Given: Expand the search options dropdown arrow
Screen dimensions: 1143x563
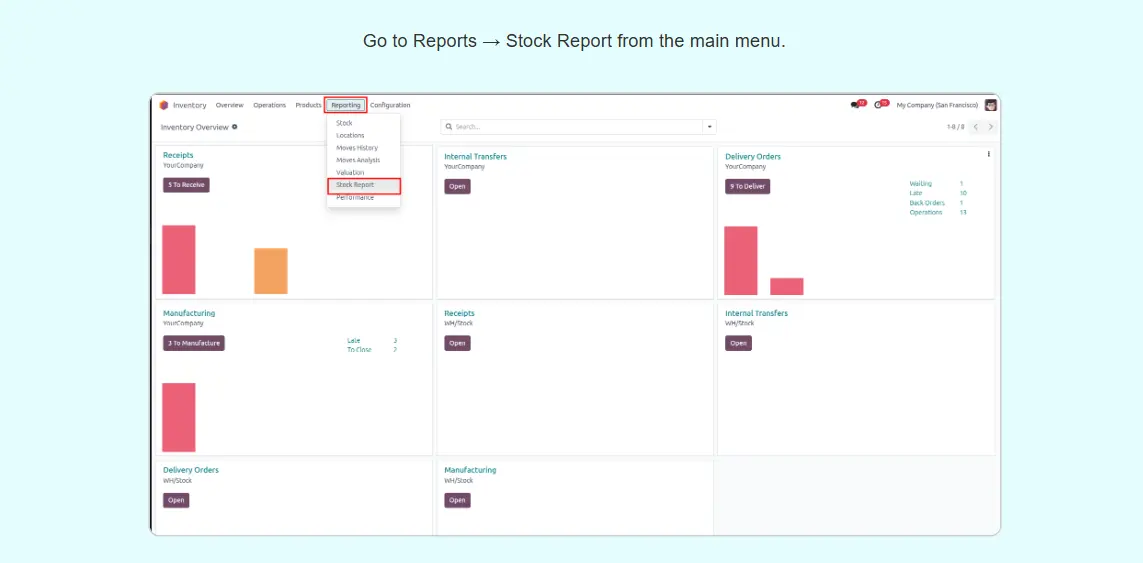Looking at the screenshot, I should click(710, 127).
